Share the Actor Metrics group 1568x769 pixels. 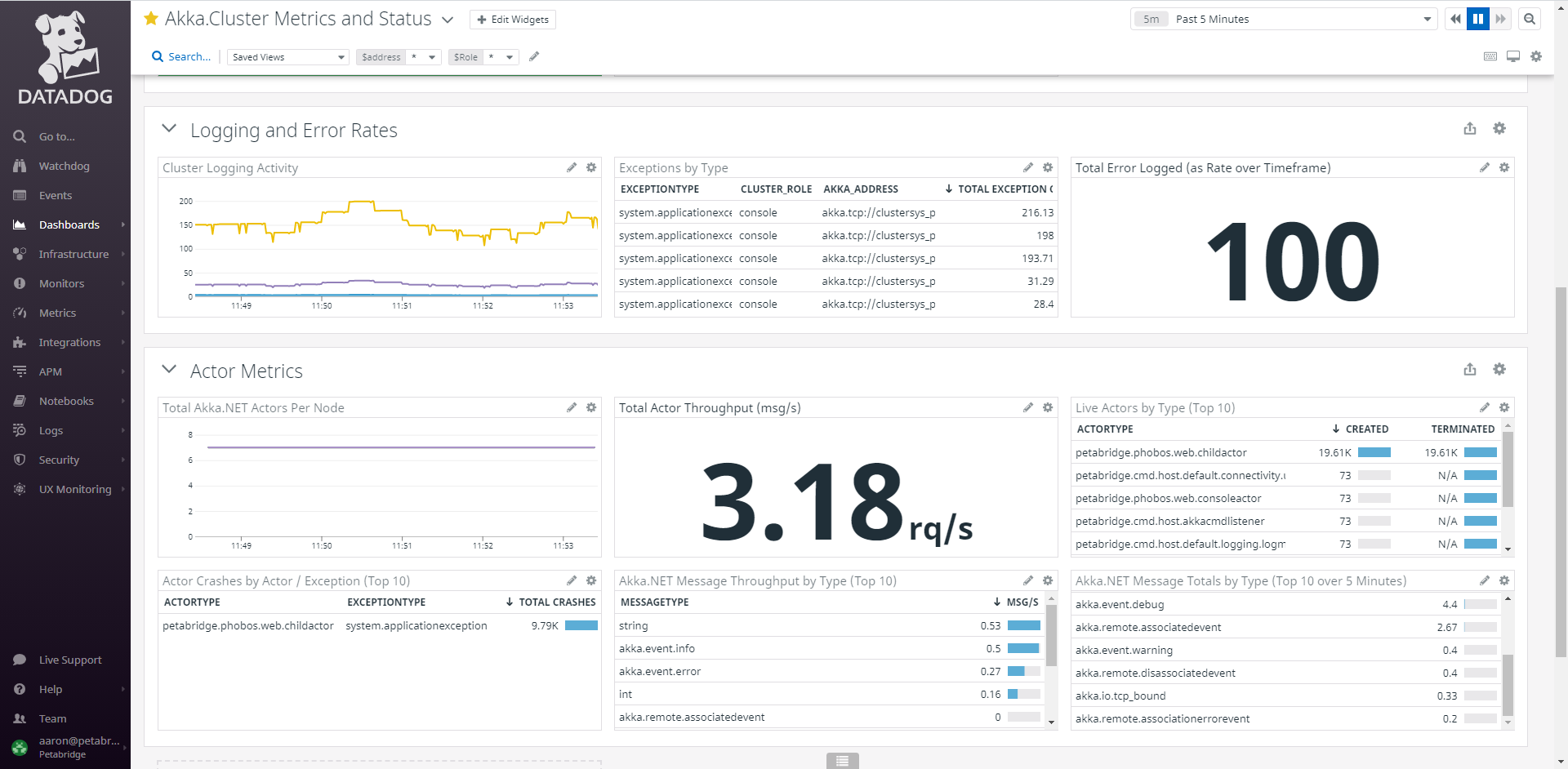click(1470, 369)
